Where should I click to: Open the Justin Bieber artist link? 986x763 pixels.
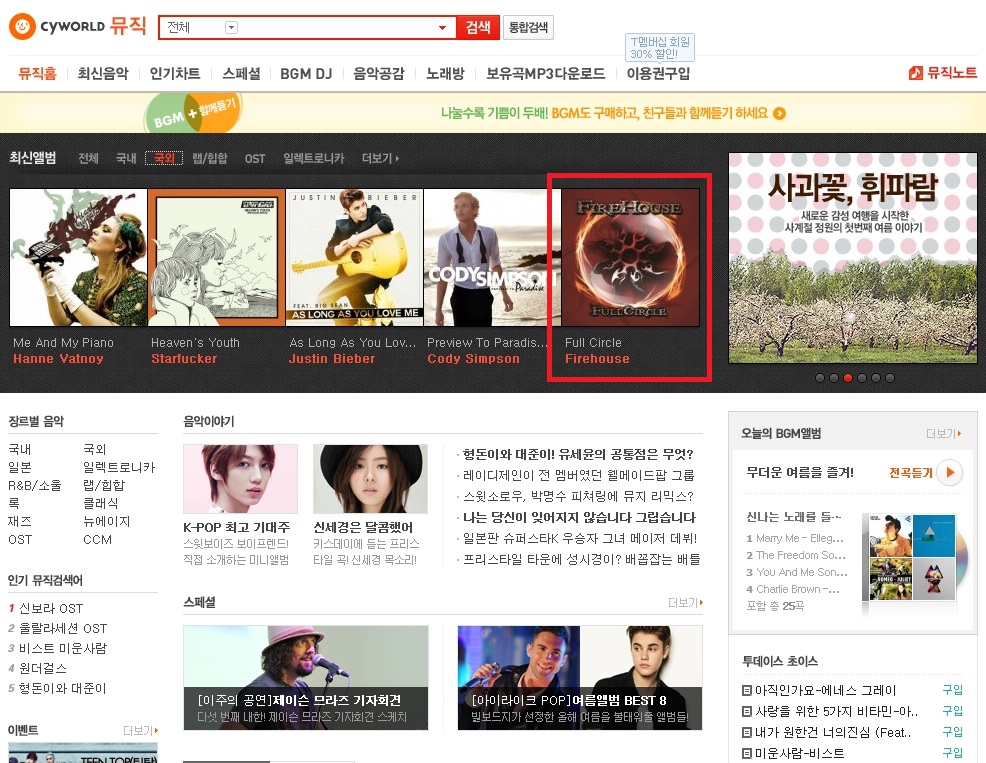coord(332,359)
